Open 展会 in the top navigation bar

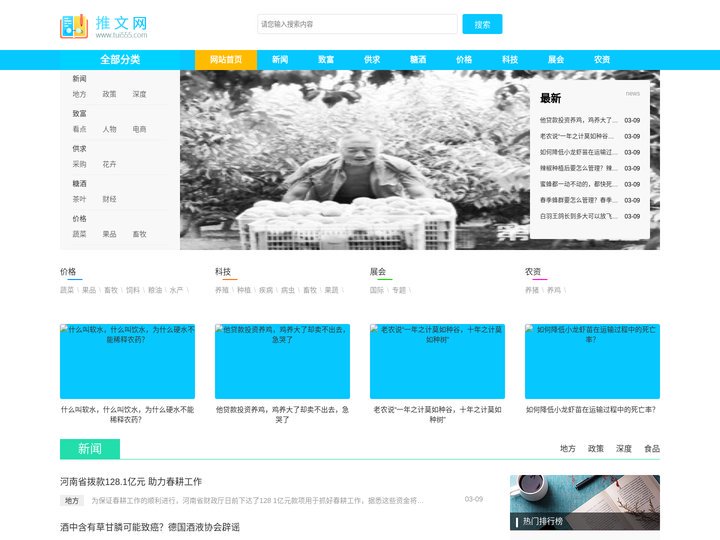(x=556, y=59)
